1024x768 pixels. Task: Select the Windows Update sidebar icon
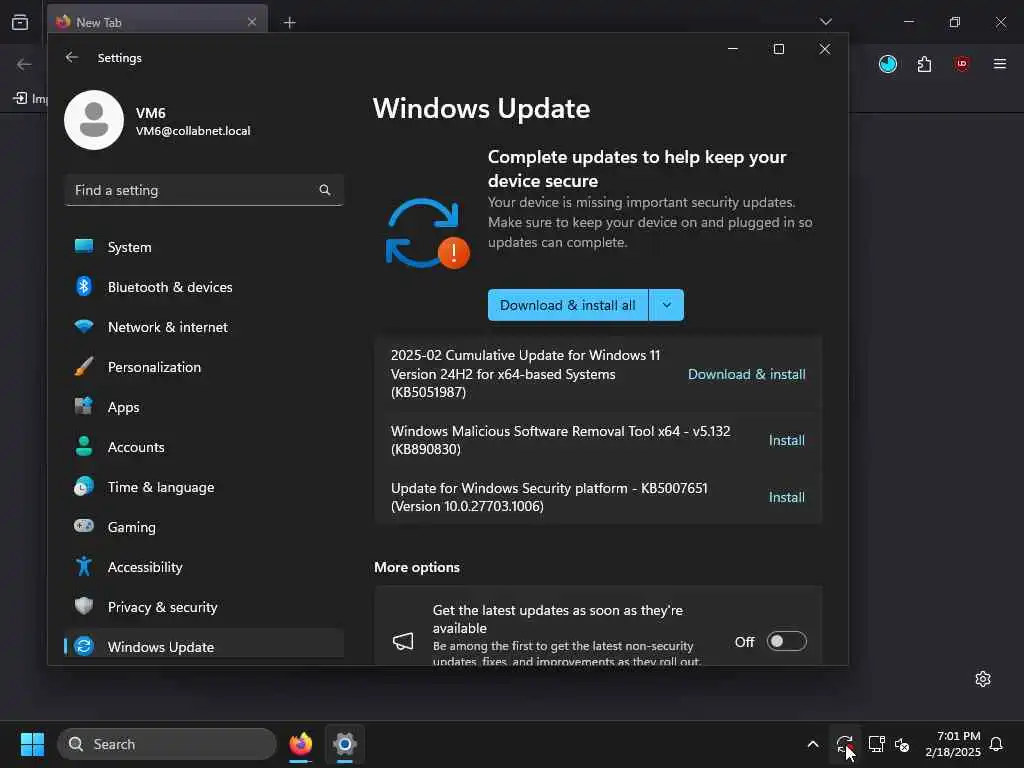click(84, 646)
